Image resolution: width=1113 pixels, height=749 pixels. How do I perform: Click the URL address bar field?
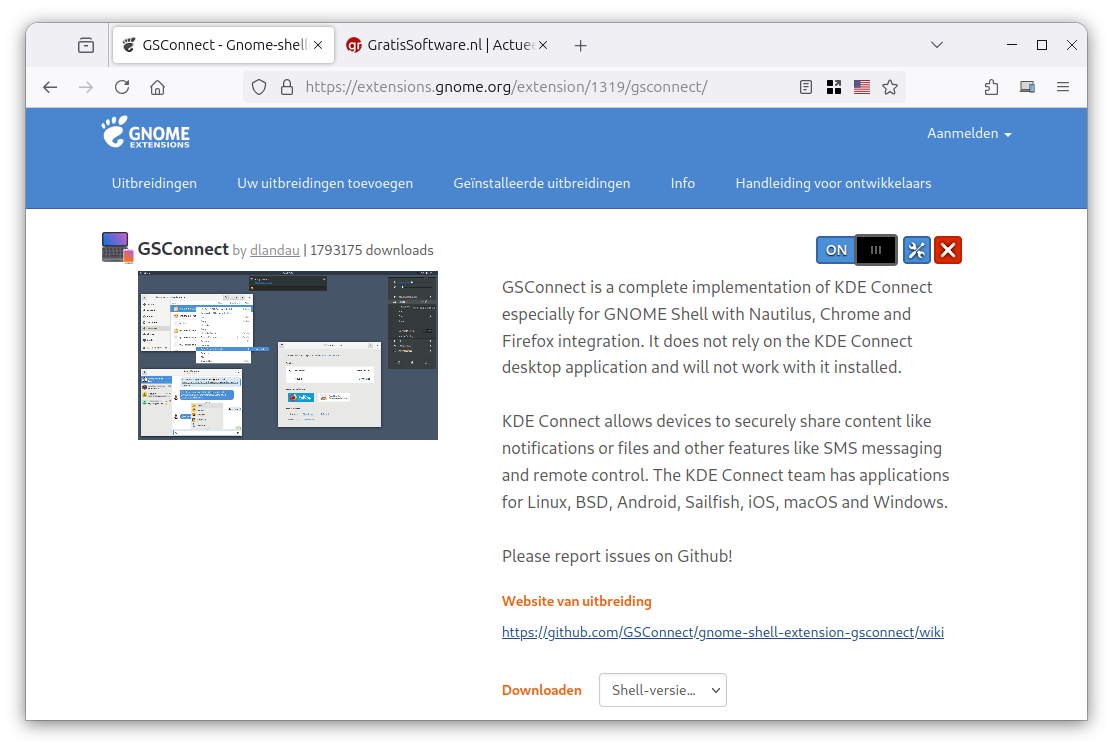tap(540, 87)
